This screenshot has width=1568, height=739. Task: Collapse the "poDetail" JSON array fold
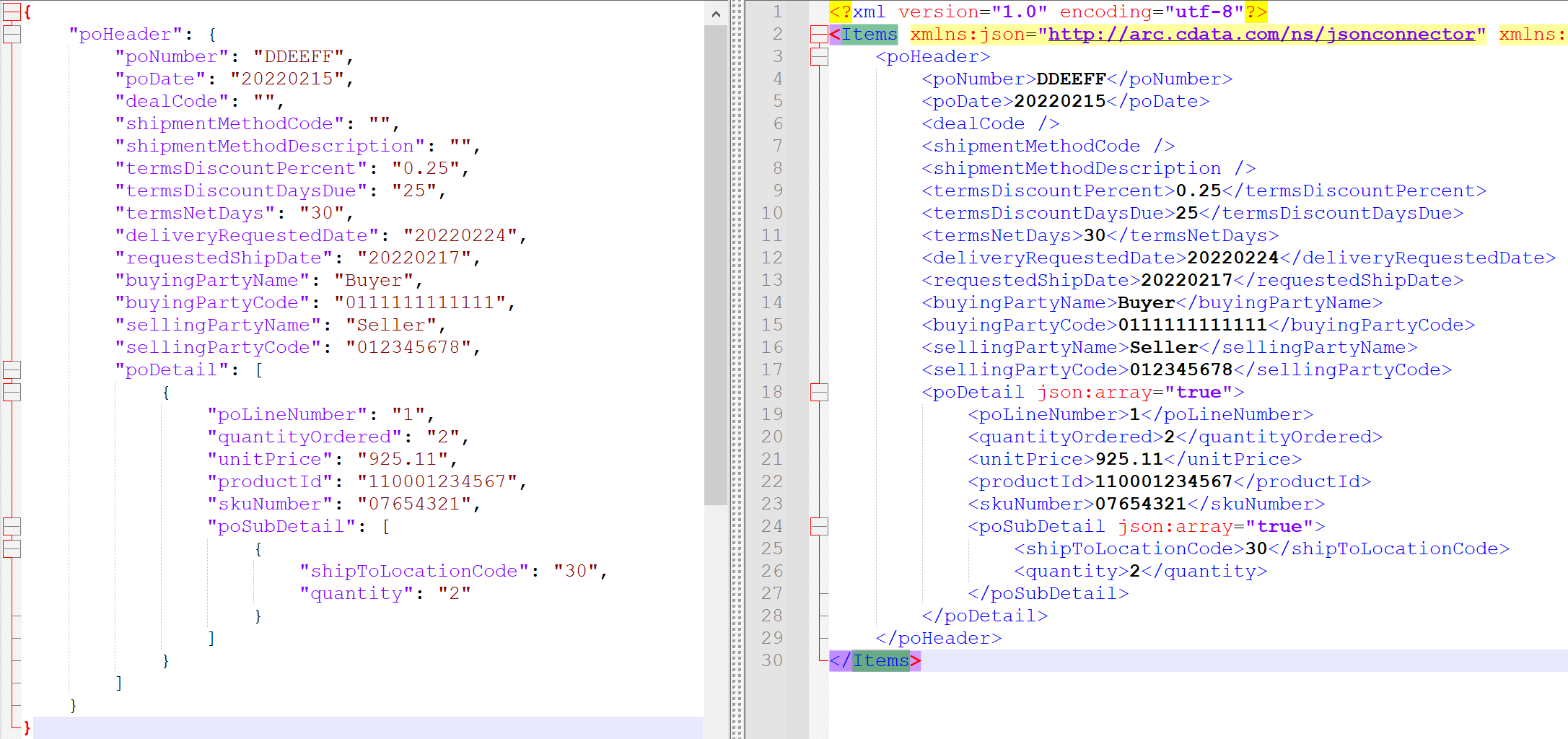[x=12, y=370]
